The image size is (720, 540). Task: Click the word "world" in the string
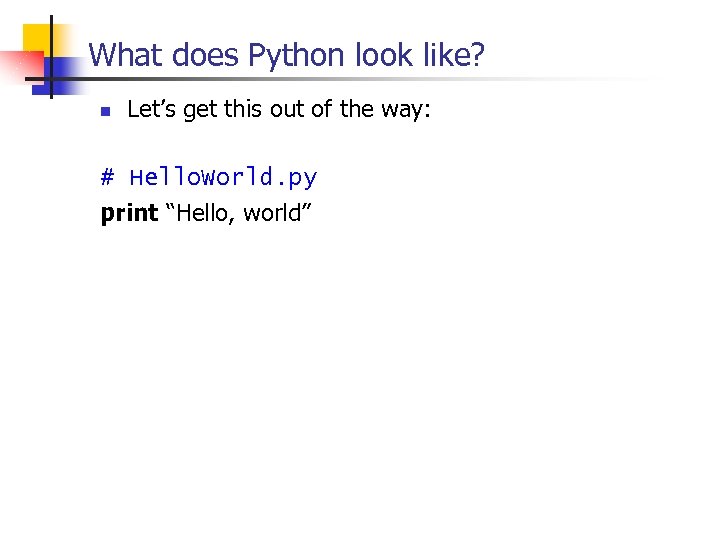click(x=271, y=213)
